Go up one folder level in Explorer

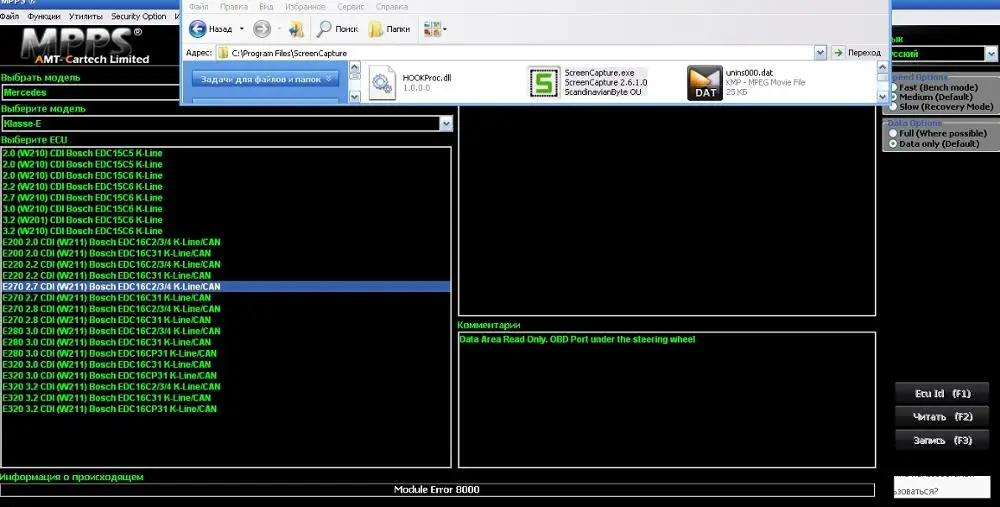(297, 29)
